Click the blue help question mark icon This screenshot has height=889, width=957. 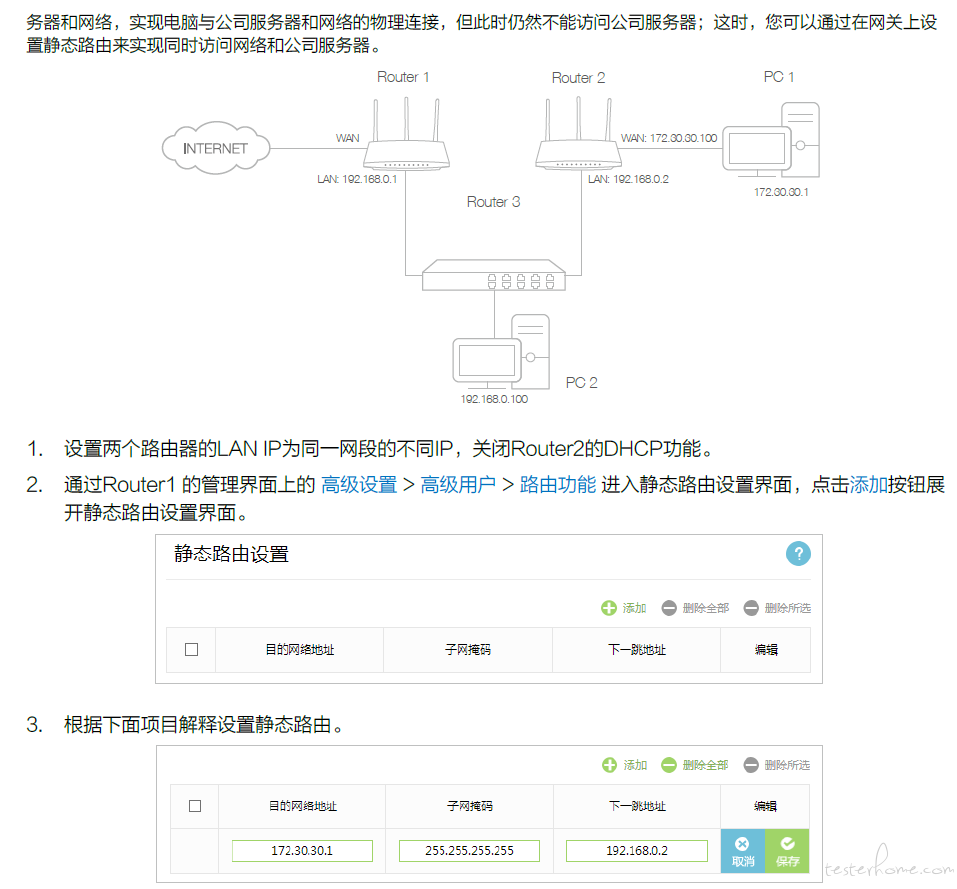798,553
